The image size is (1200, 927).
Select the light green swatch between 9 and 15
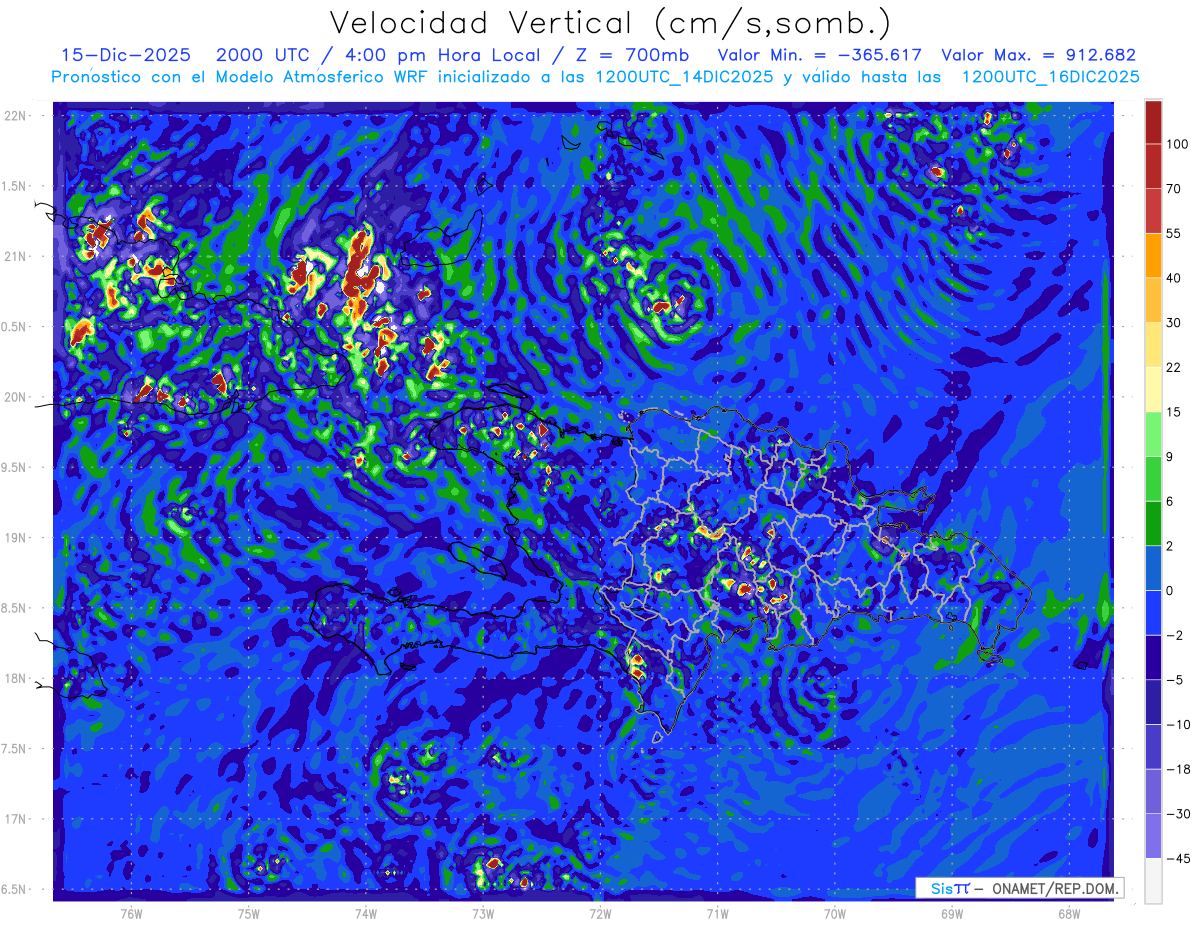click(x=1153, y=433)
